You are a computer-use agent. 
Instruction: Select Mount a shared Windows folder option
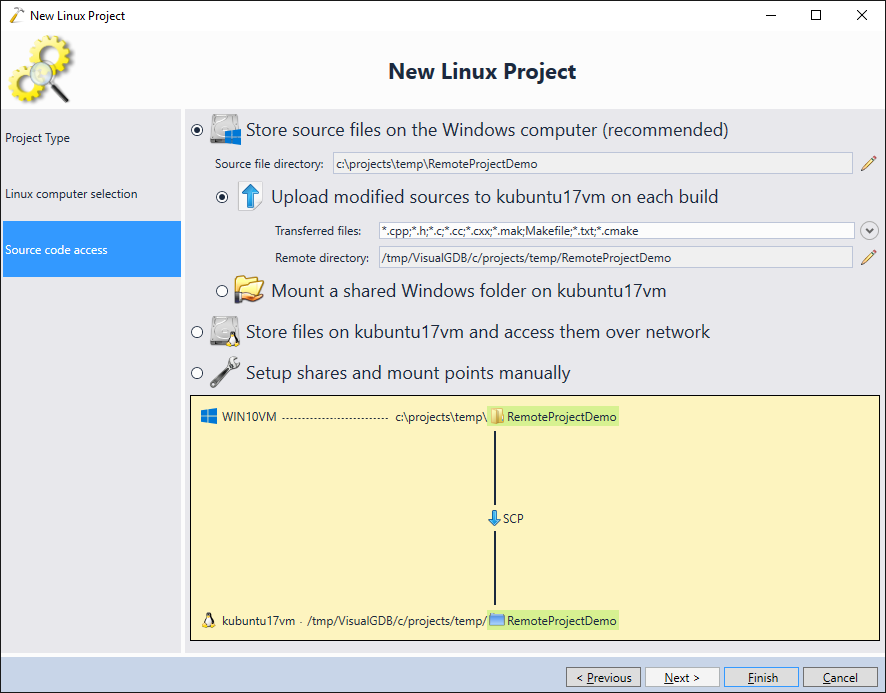click(x=222, y=291)
